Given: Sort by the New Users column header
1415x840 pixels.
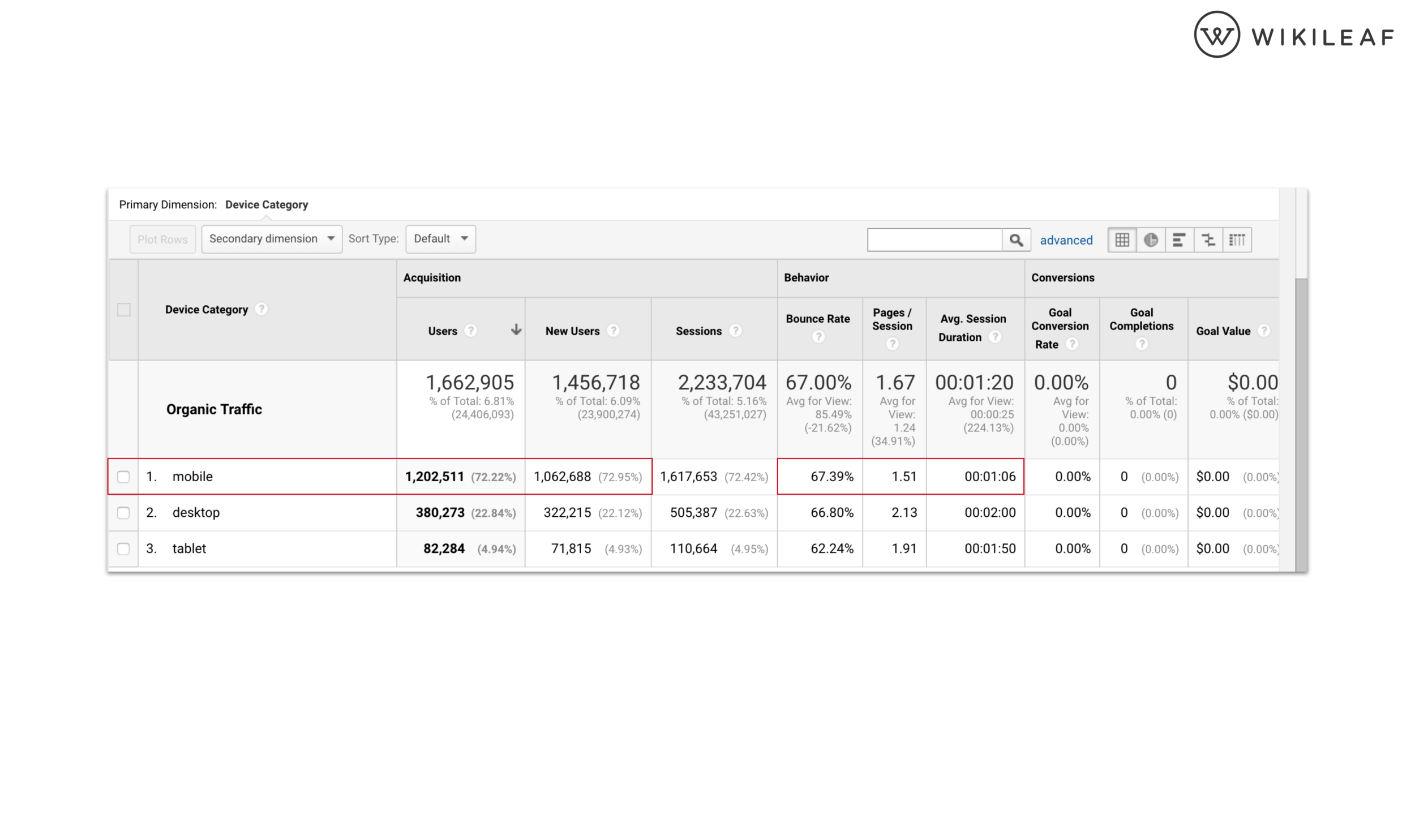Looking at the screenshot, I should [x=572, y=331].
